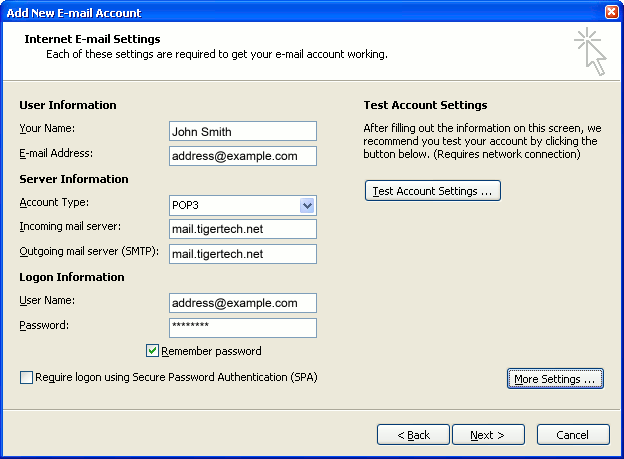Screen dimensions: 624x459
Task: Focus the User Name input box
Action: tap(242, 303)
